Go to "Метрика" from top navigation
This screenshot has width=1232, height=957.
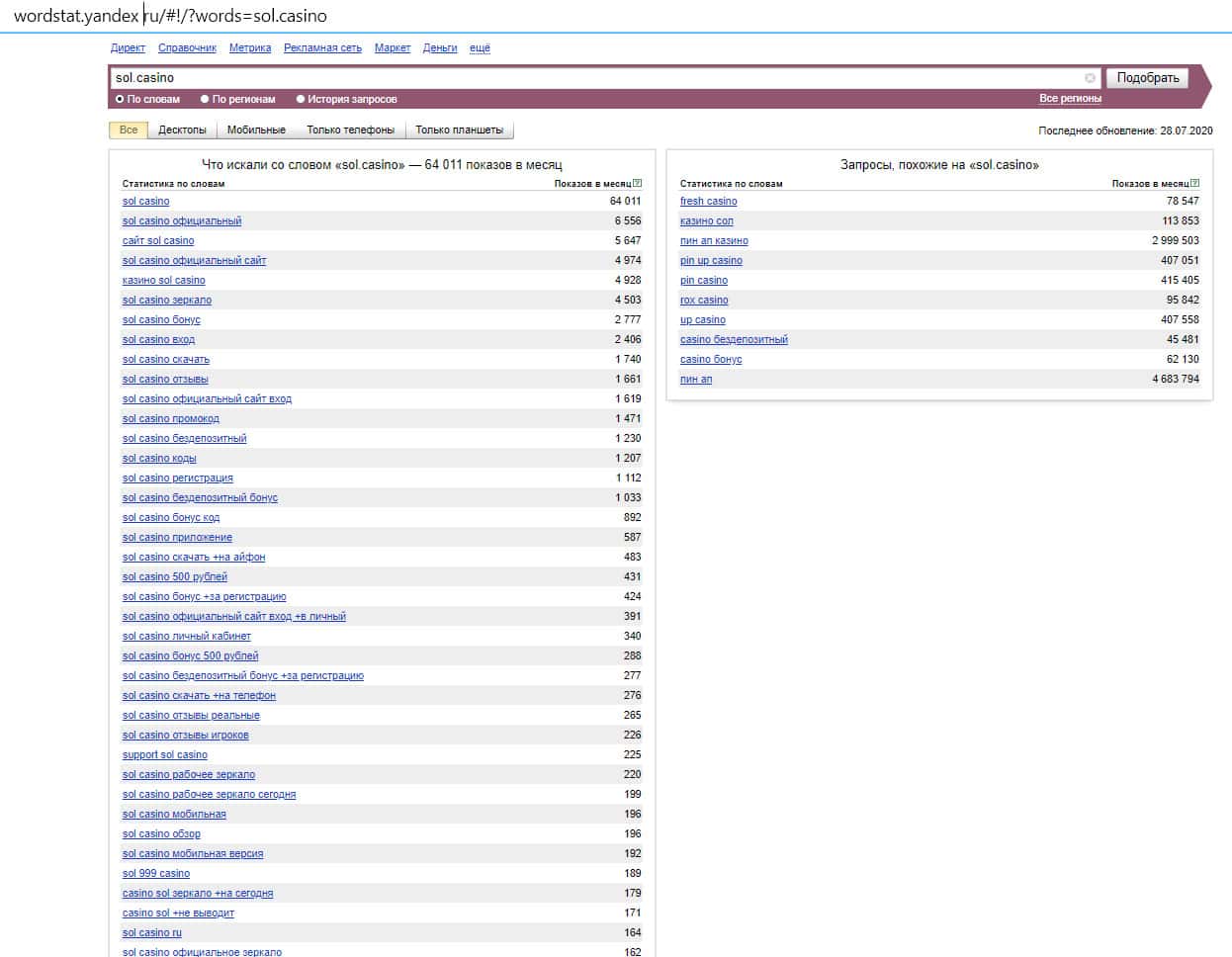[250, 47]
